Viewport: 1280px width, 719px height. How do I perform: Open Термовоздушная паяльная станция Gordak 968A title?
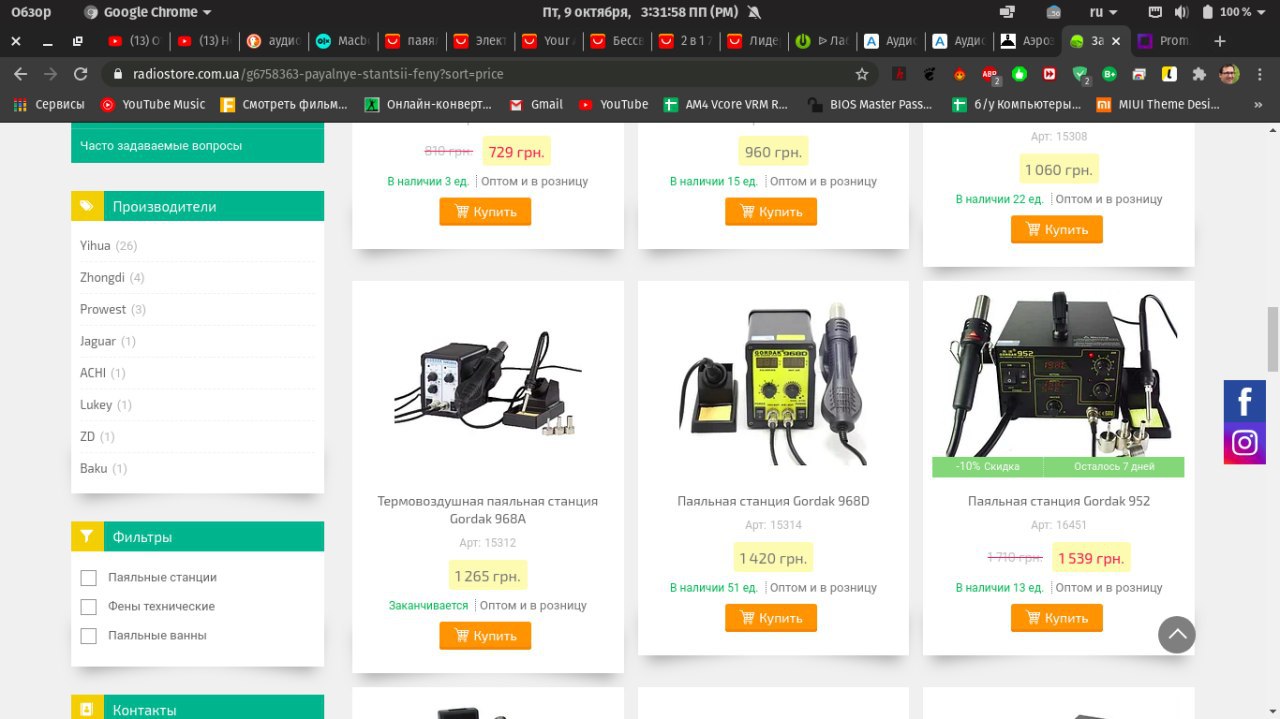pyautogui.click(x=488, y=510)
